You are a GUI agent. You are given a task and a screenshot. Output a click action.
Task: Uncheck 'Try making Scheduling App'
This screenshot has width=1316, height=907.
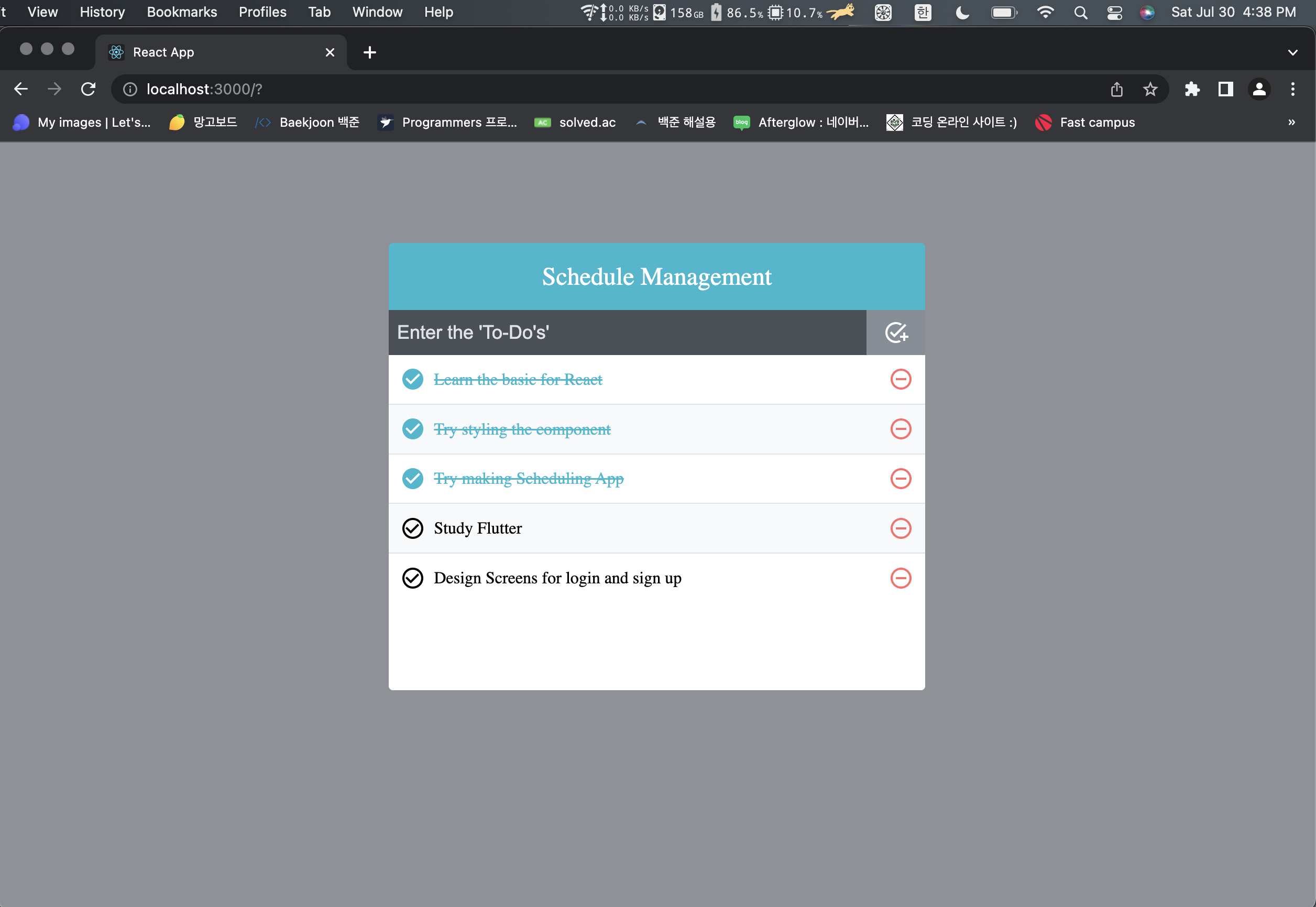[413, 479]
